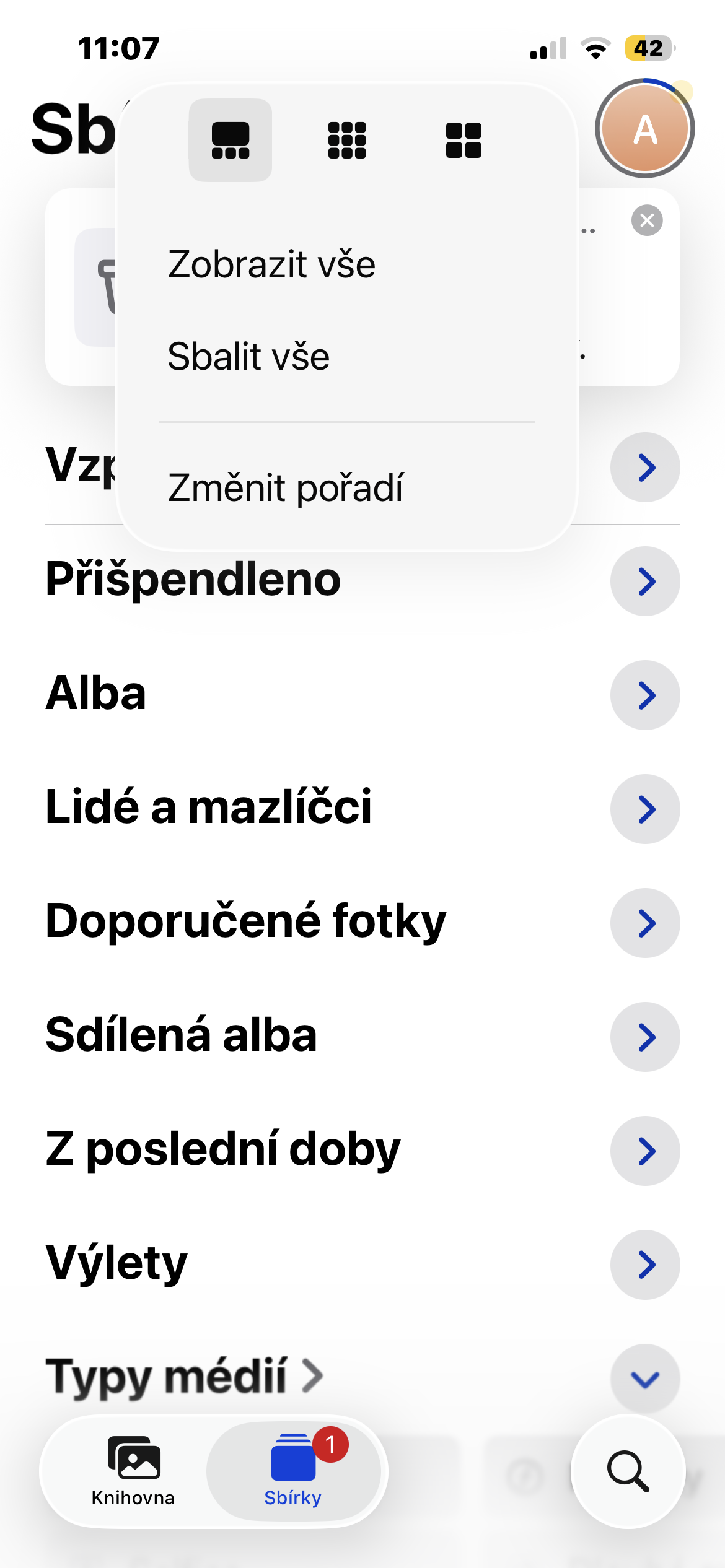This screenshot has height=1568, width=725.
Task: Open the account profile avatar
Action: (645, 129)
